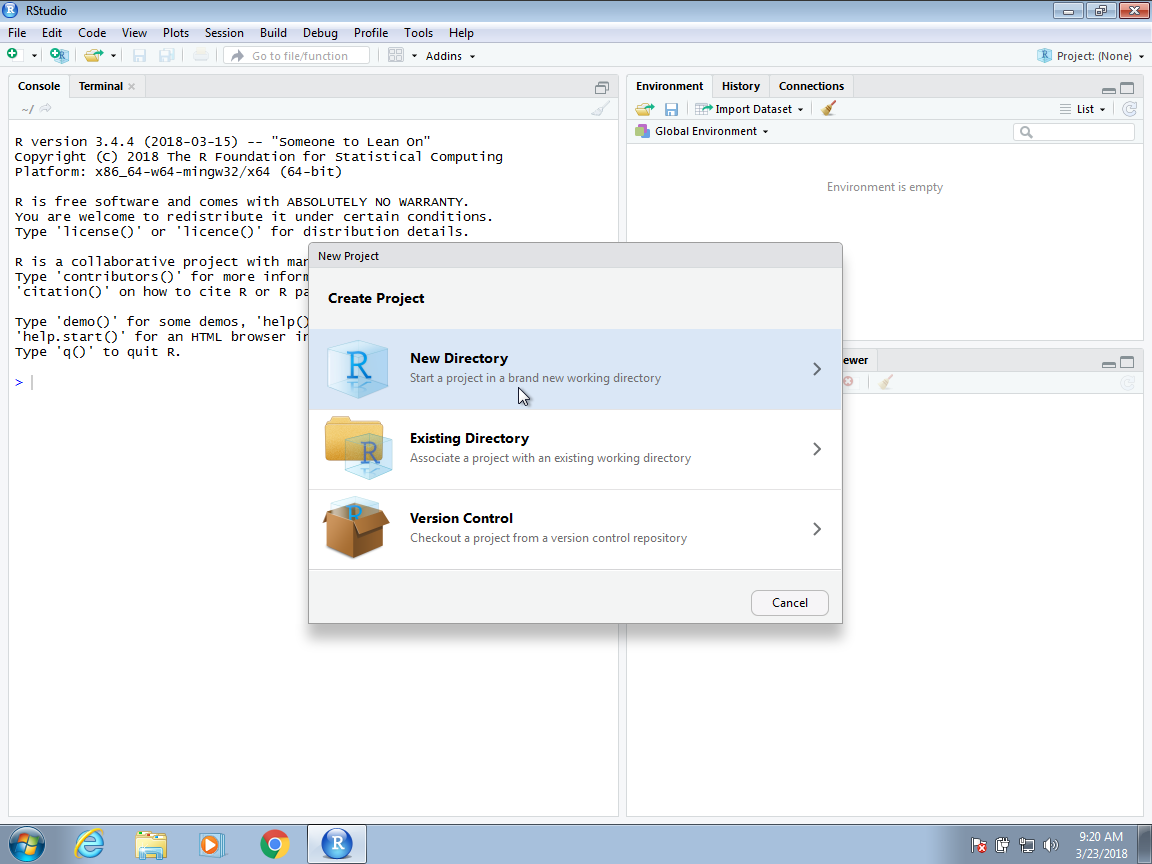
Task: Refresh the Environment pane
Action: (1129, 109)
